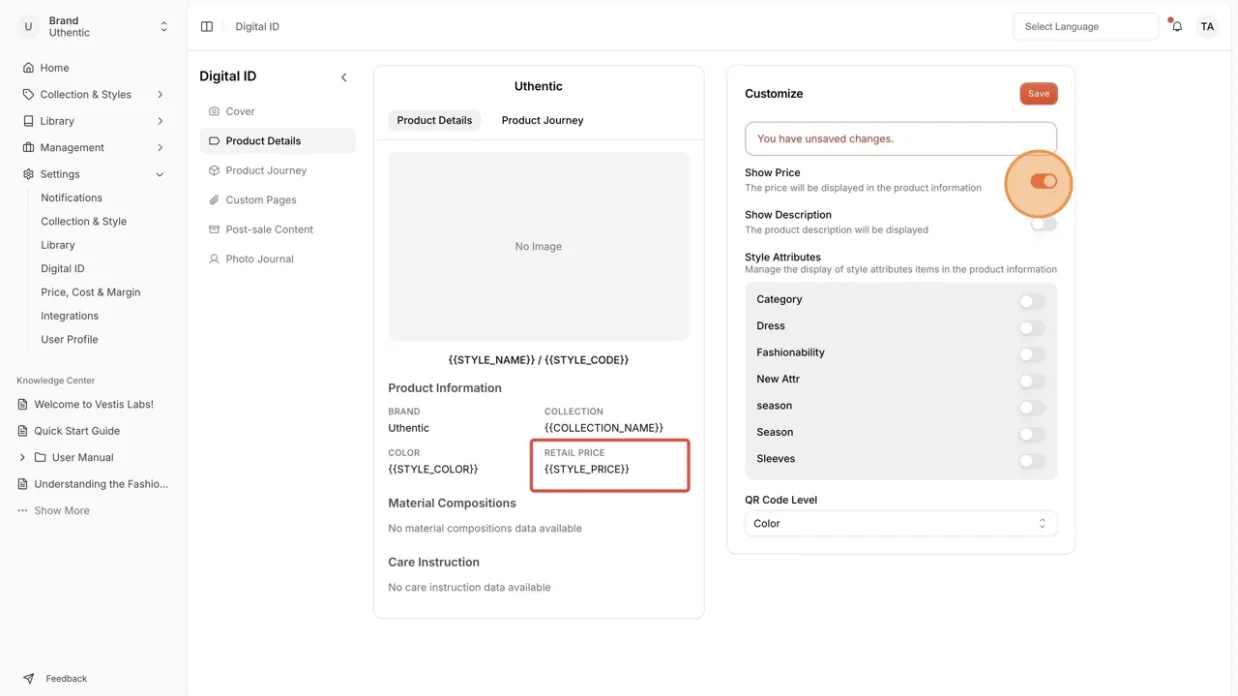Open Price, Cost & Margin settings
This screenshot has height=696, width=1238.
point(91,292)
